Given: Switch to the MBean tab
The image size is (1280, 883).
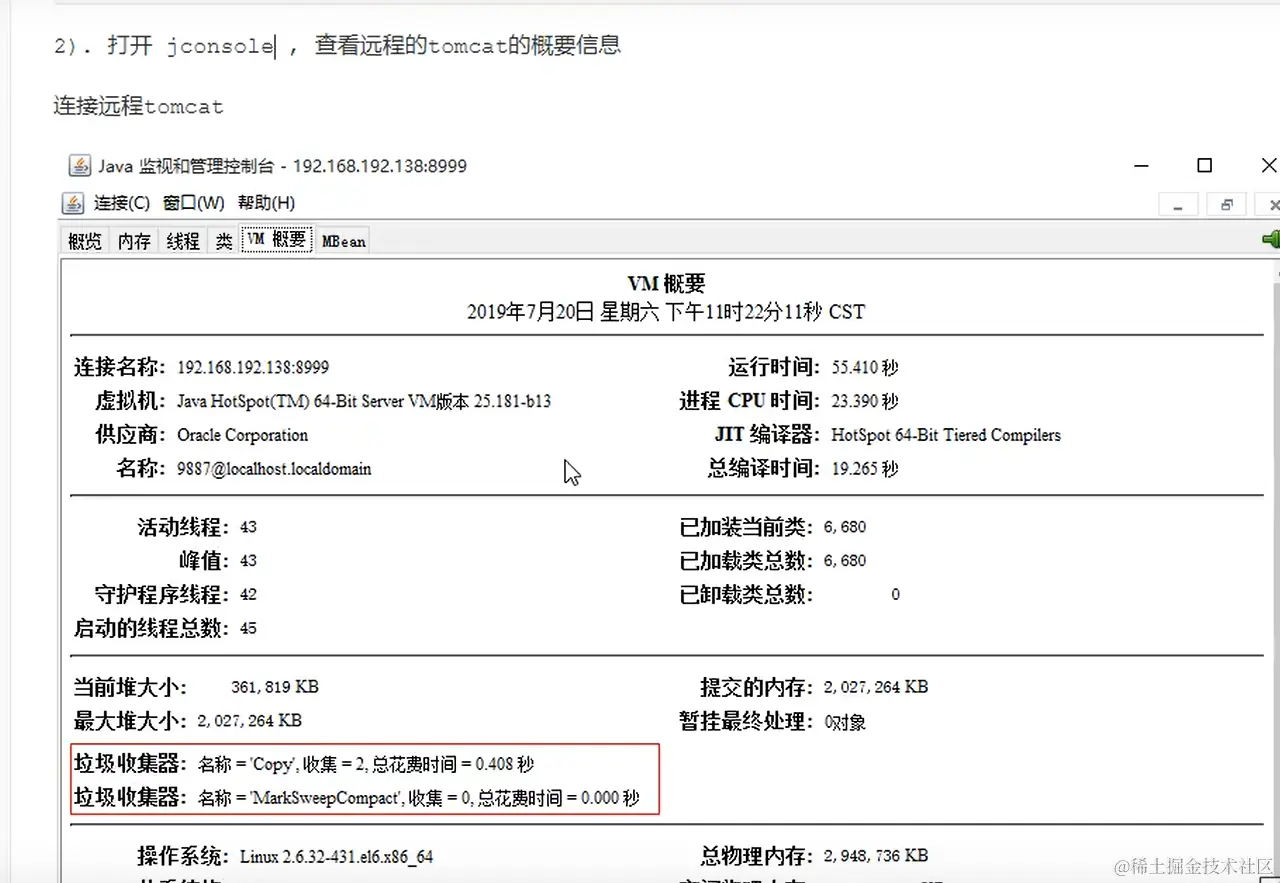Looking at the screenshot, I should pyautogui.click(x=343, y=241).
